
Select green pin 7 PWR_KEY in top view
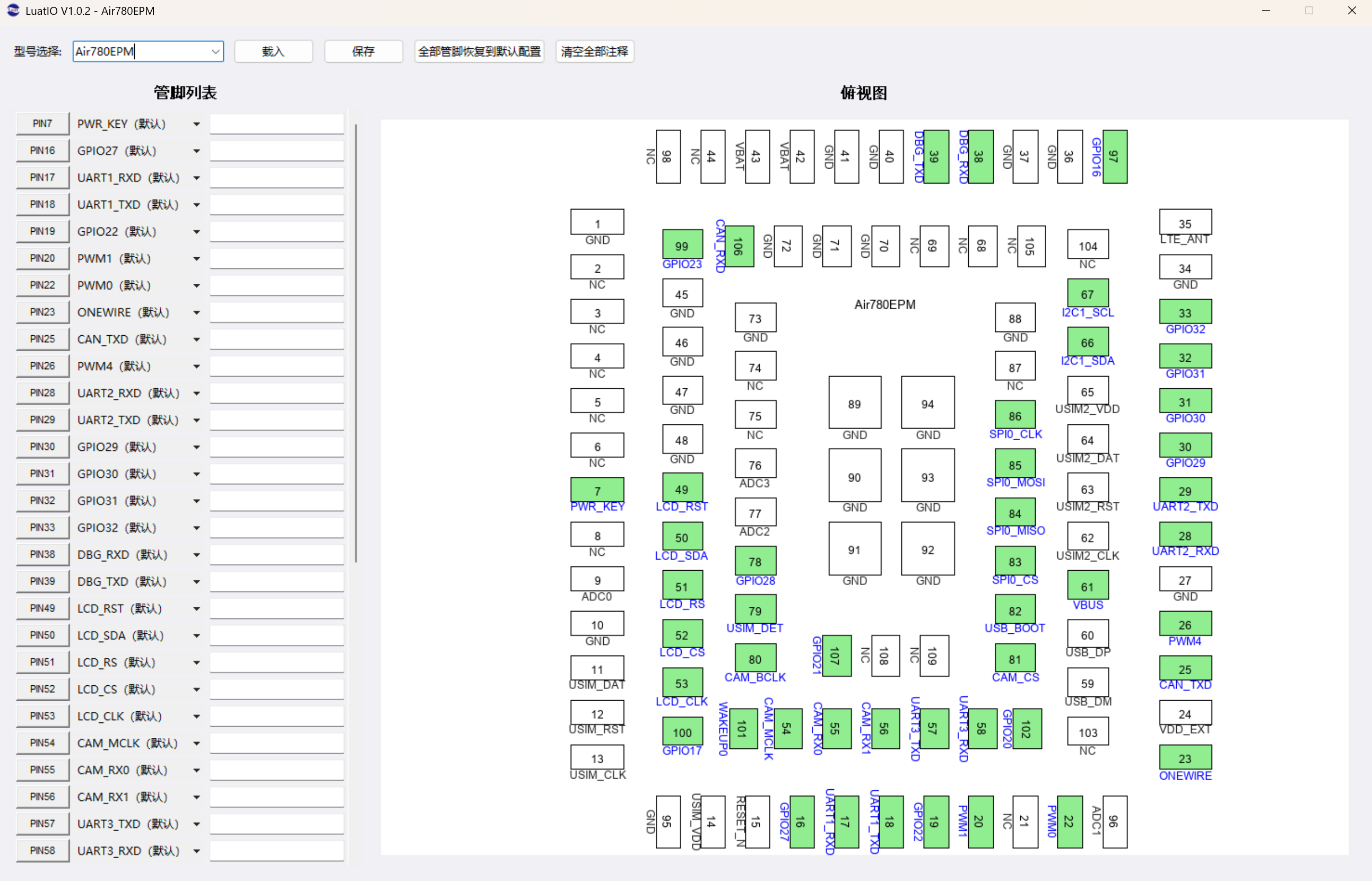click(597, 490)
